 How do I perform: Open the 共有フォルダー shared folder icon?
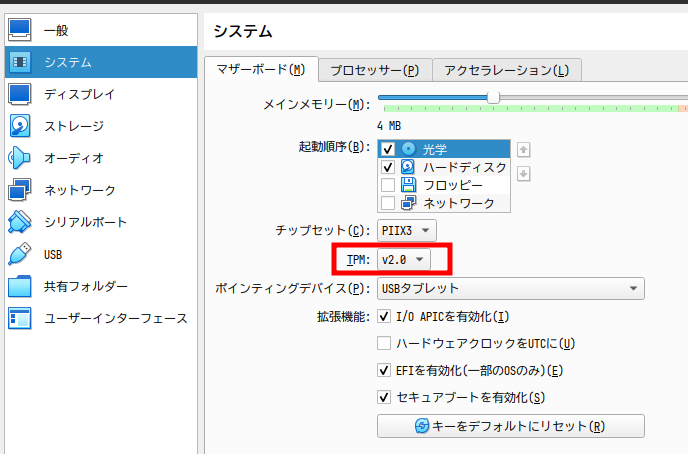point(21,286)
